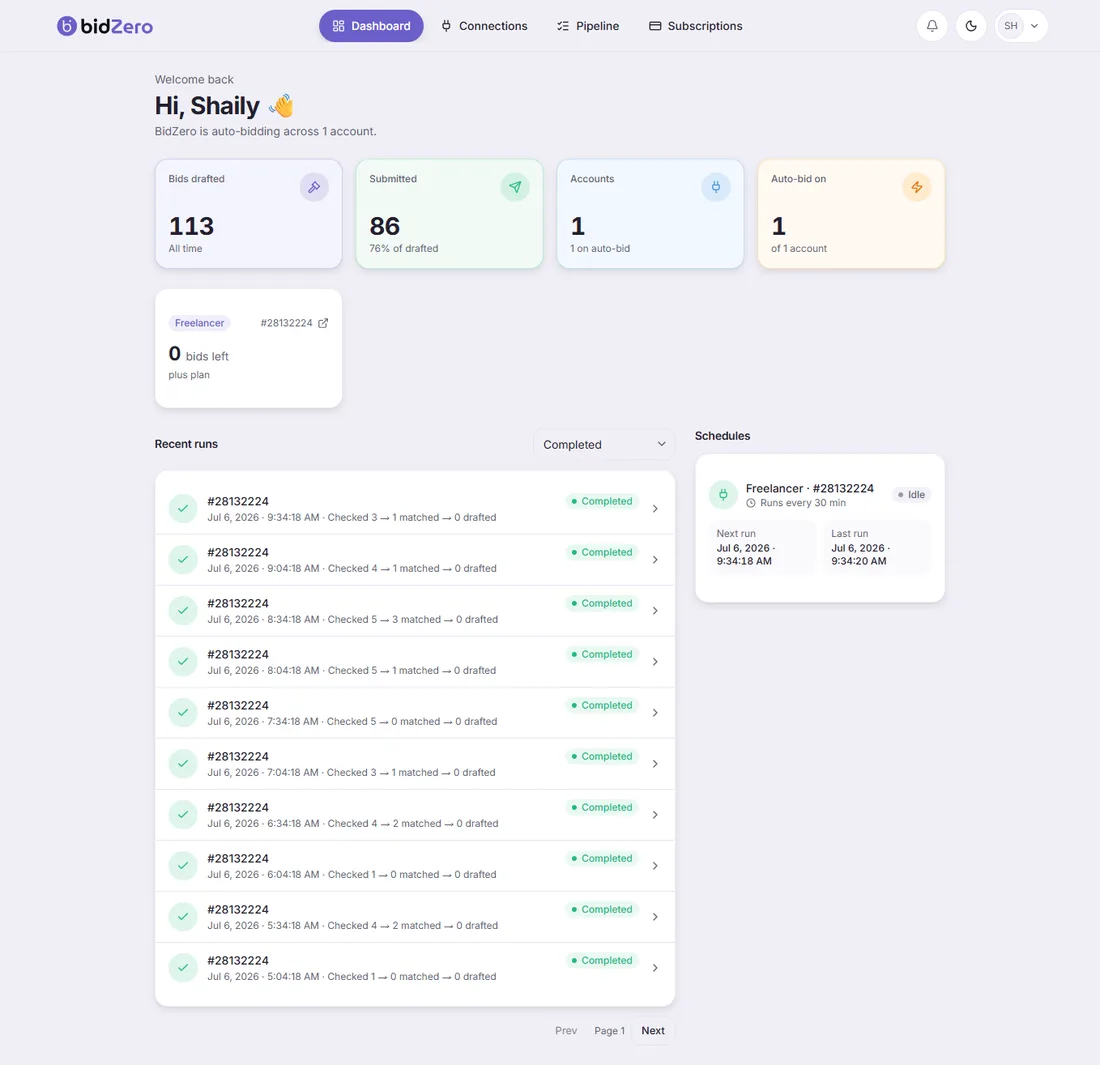Expand the 8:34:18 AM run chevron

tap(655, 611)
